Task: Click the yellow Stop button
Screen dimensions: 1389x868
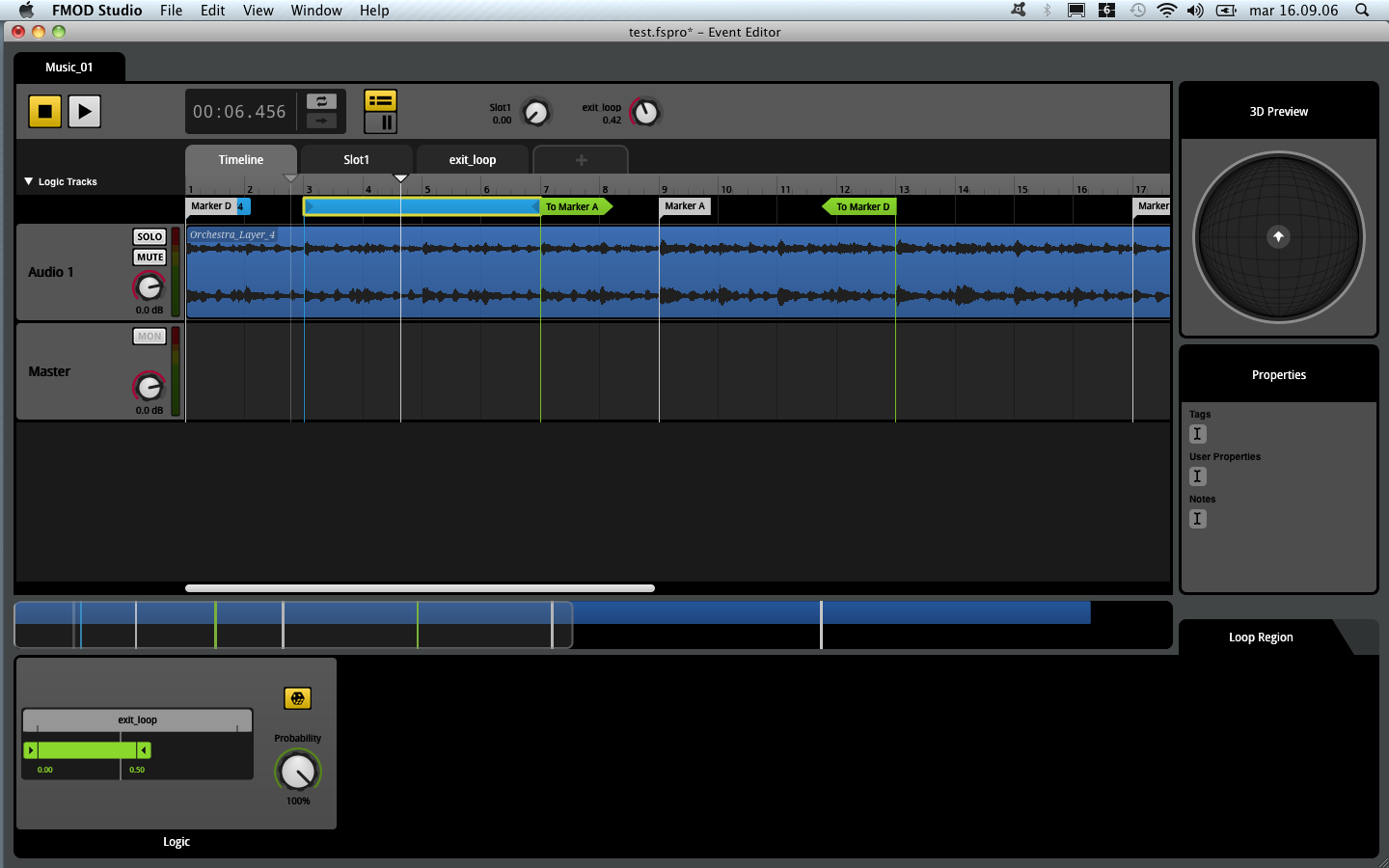Action: pyautogui.click(x=45, y=111)
